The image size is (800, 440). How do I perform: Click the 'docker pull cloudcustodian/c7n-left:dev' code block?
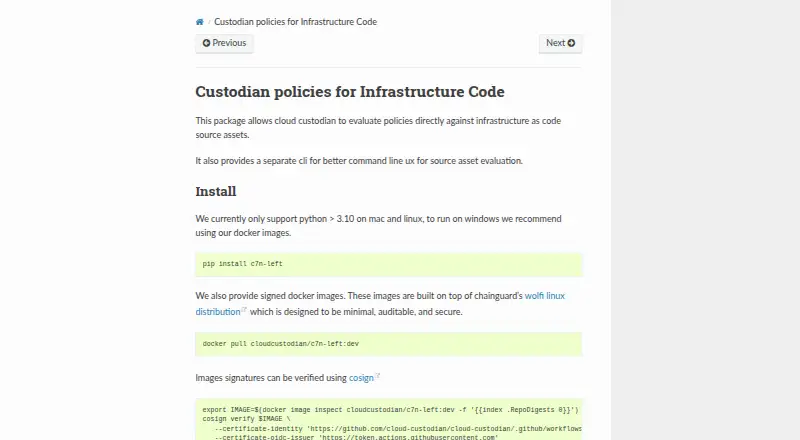coord(388,344)
